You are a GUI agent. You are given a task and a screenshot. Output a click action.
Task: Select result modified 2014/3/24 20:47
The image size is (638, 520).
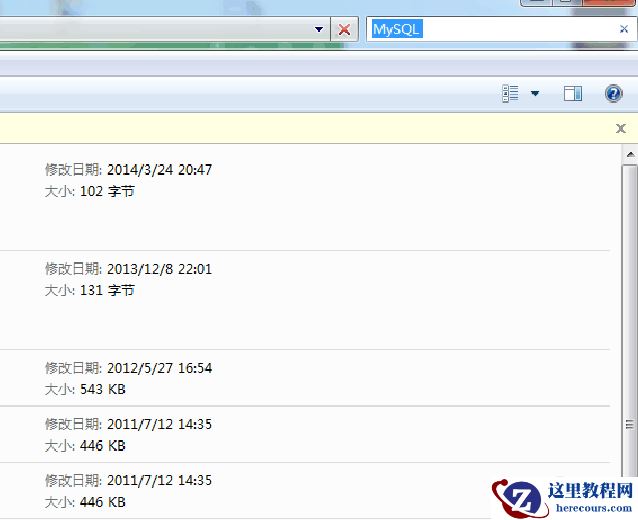pyautogui.click(x=129, y=170)
